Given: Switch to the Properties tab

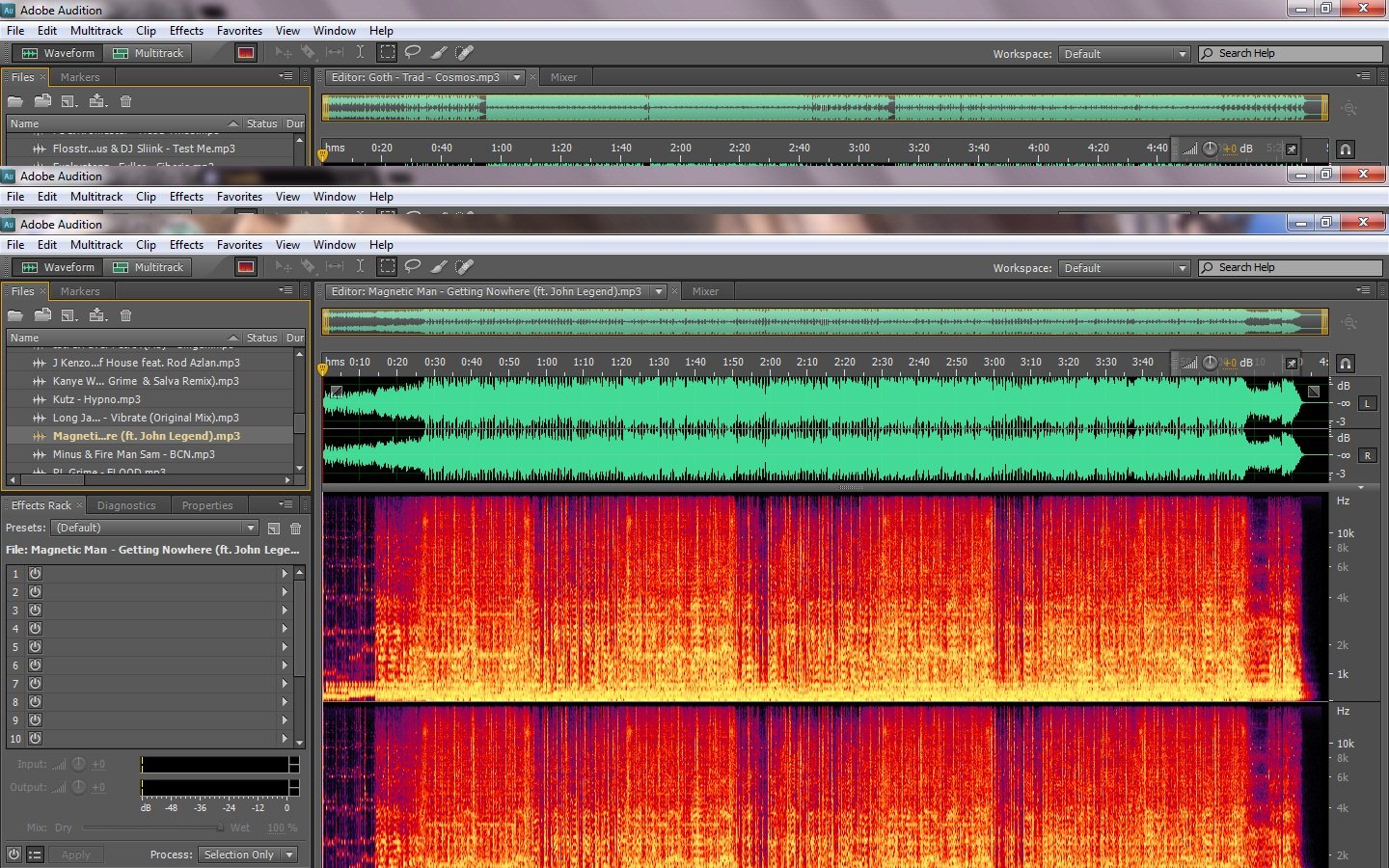Looking at the screenshot, I should pyautogui.click(x=207, y=505).
